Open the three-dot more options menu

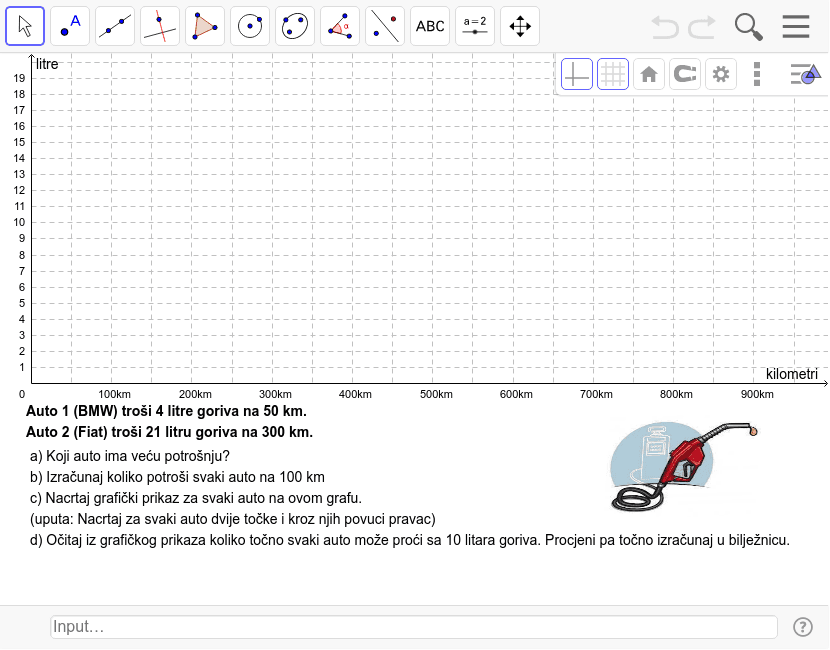[757, 74]
